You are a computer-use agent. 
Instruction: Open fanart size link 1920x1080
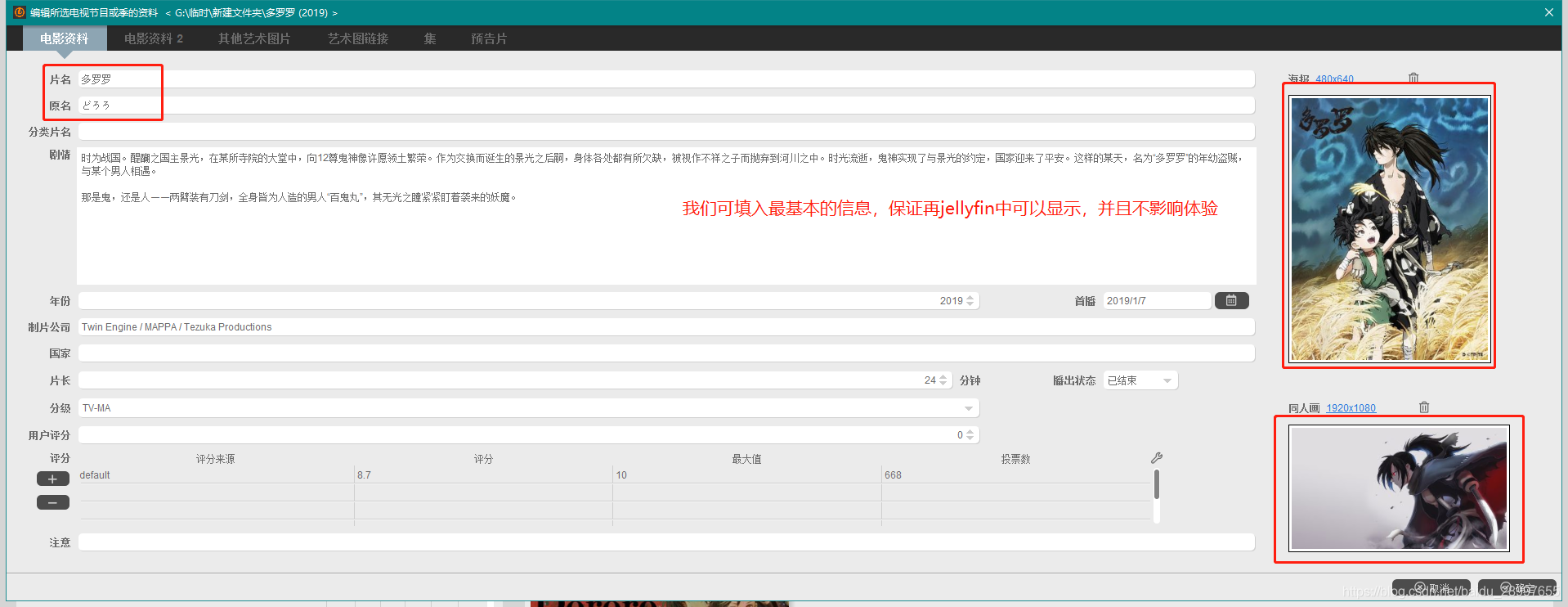click(x=1351, y=407)
